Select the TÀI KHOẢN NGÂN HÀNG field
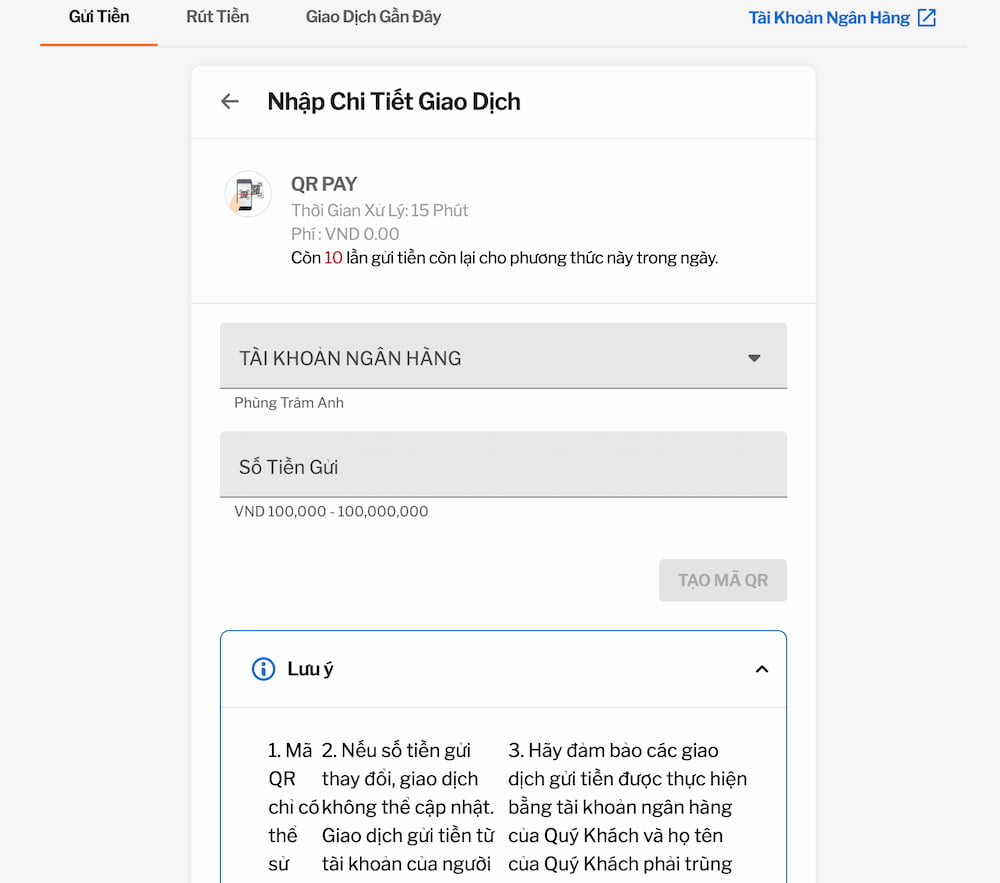This screenshot has width=1000, height=883. (x=480, y=357)
